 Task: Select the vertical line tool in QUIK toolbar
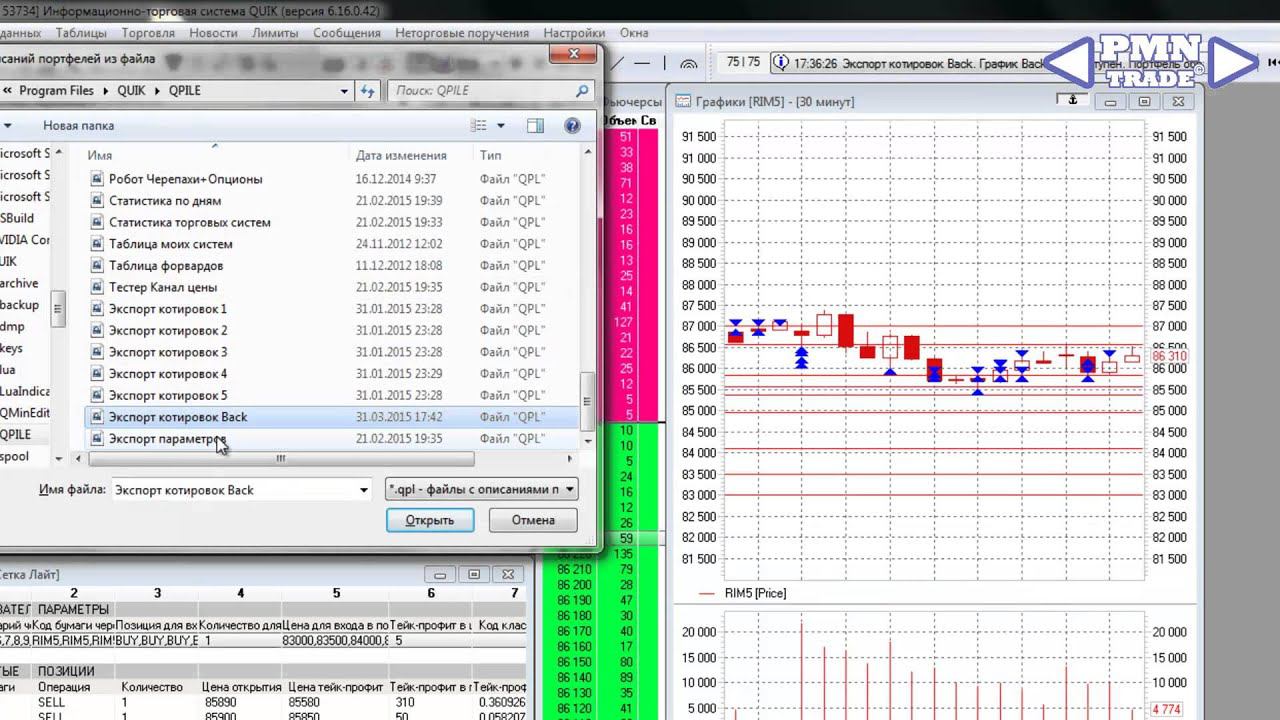coord(664,63)
